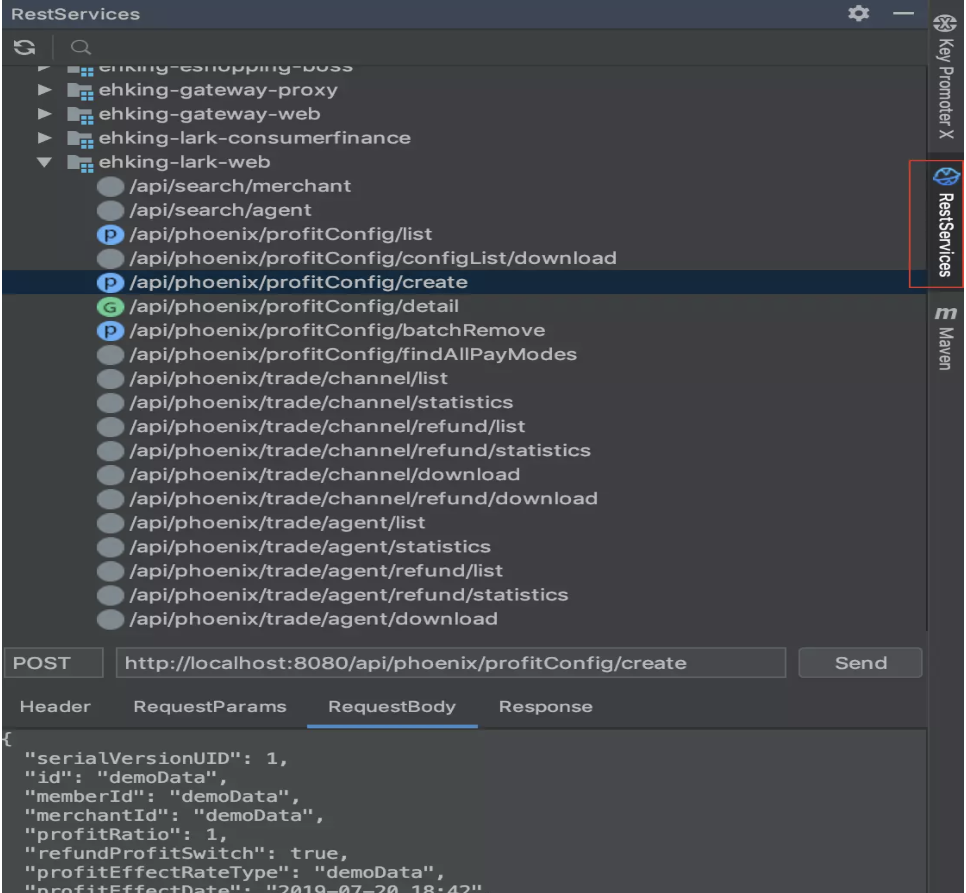Select the /api/search/agent endpoint
966x893 pixels.
tap(221, 210)
